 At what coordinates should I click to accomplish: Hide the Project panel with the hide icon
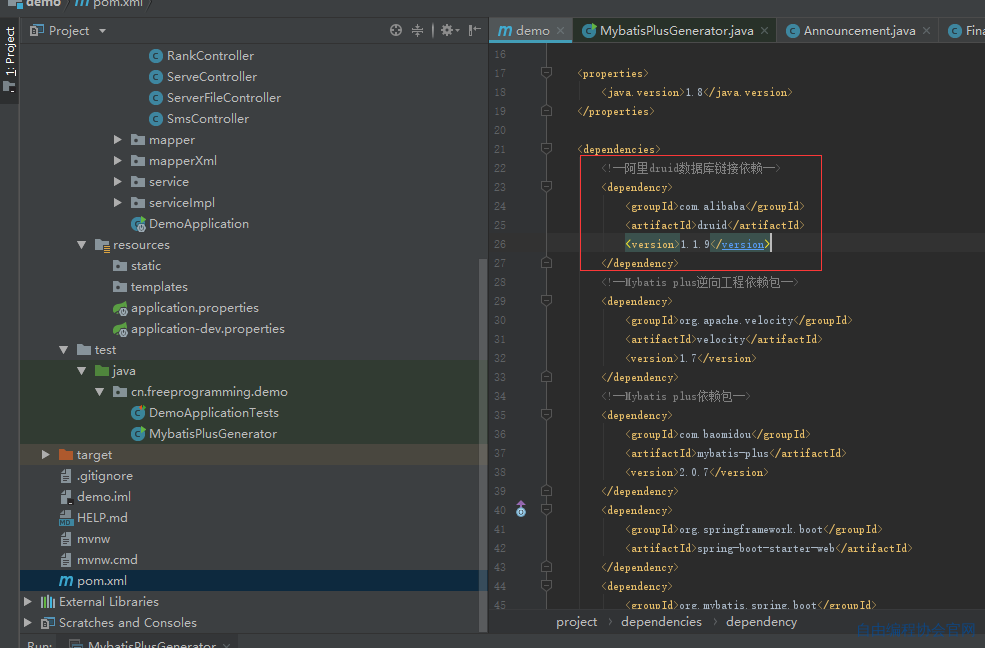click(x=475, y=30)
